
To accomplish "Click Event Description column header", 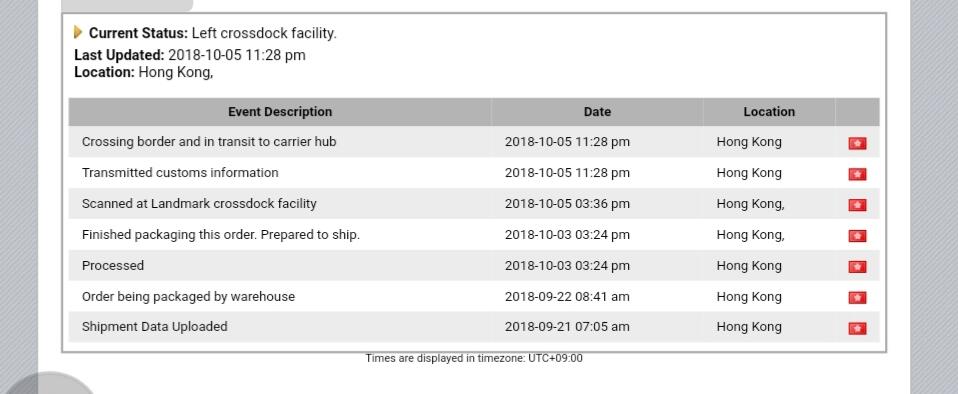I will pyautogui.click(x=280, y=112).
